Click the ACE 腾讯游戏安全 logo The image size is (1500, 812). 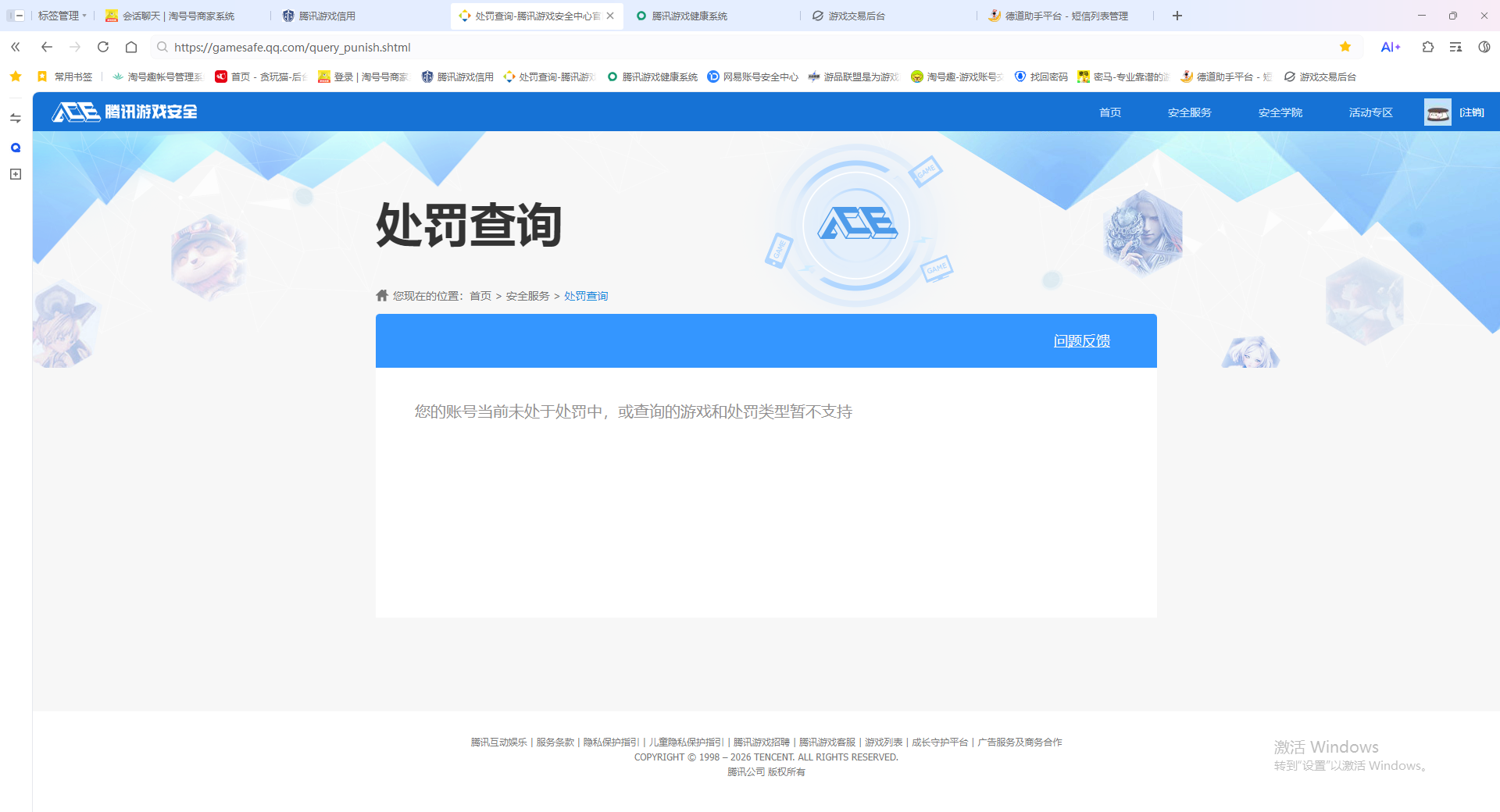pyautogui.click(x=123, y=112)
